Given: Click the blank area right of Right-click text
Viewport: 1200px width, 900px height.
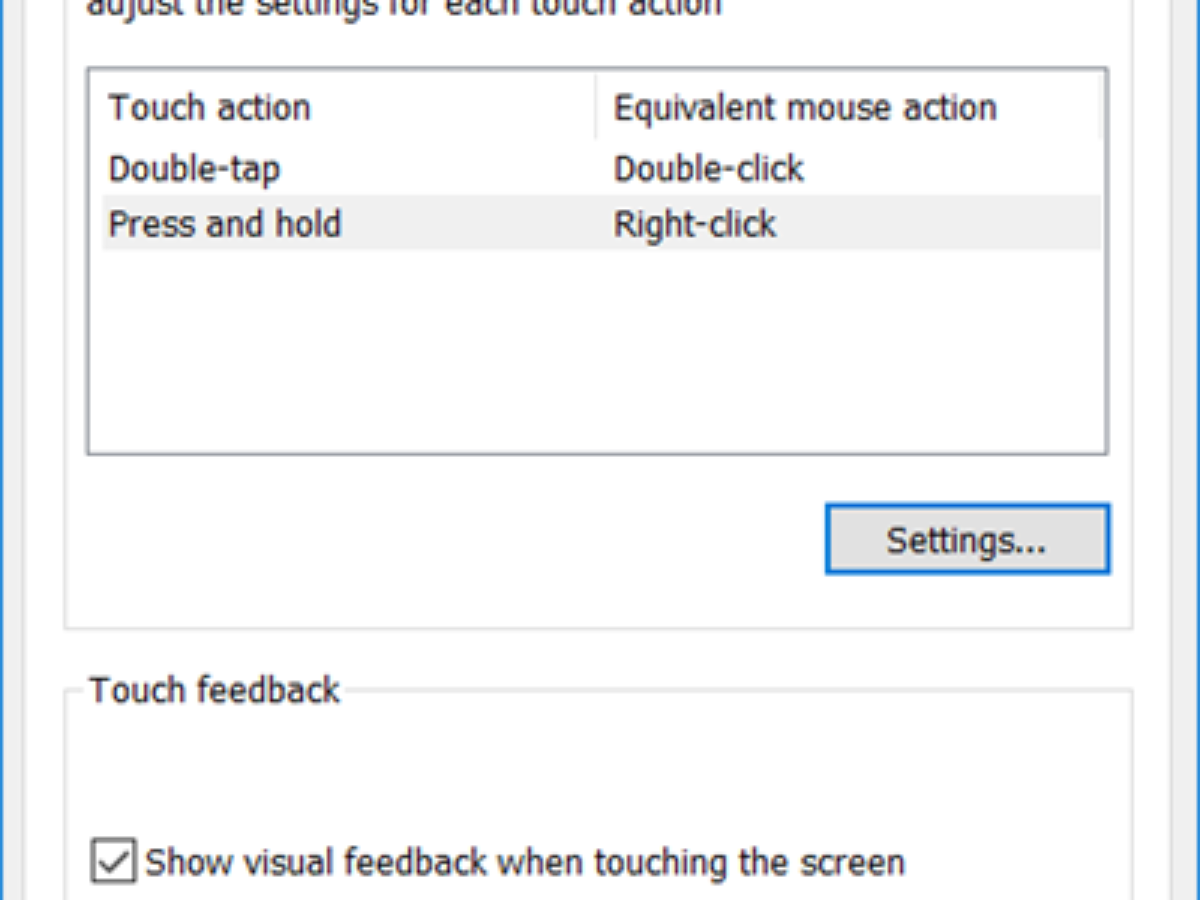Looking at the screenshot, I should pos(940,223).
